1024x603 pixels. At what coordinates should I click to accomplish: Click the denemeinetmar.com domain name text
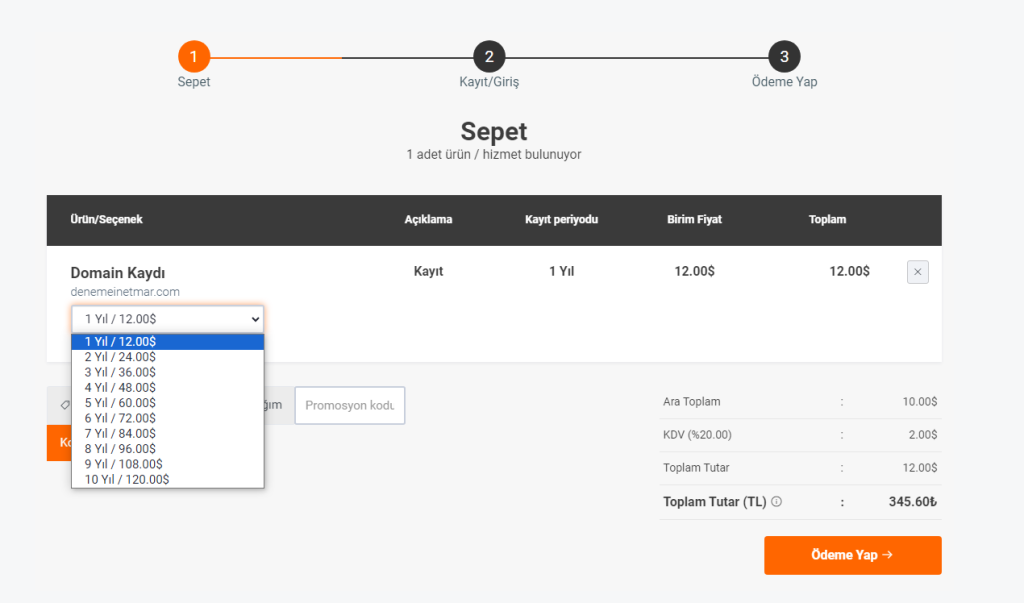[x=125, y=292]
